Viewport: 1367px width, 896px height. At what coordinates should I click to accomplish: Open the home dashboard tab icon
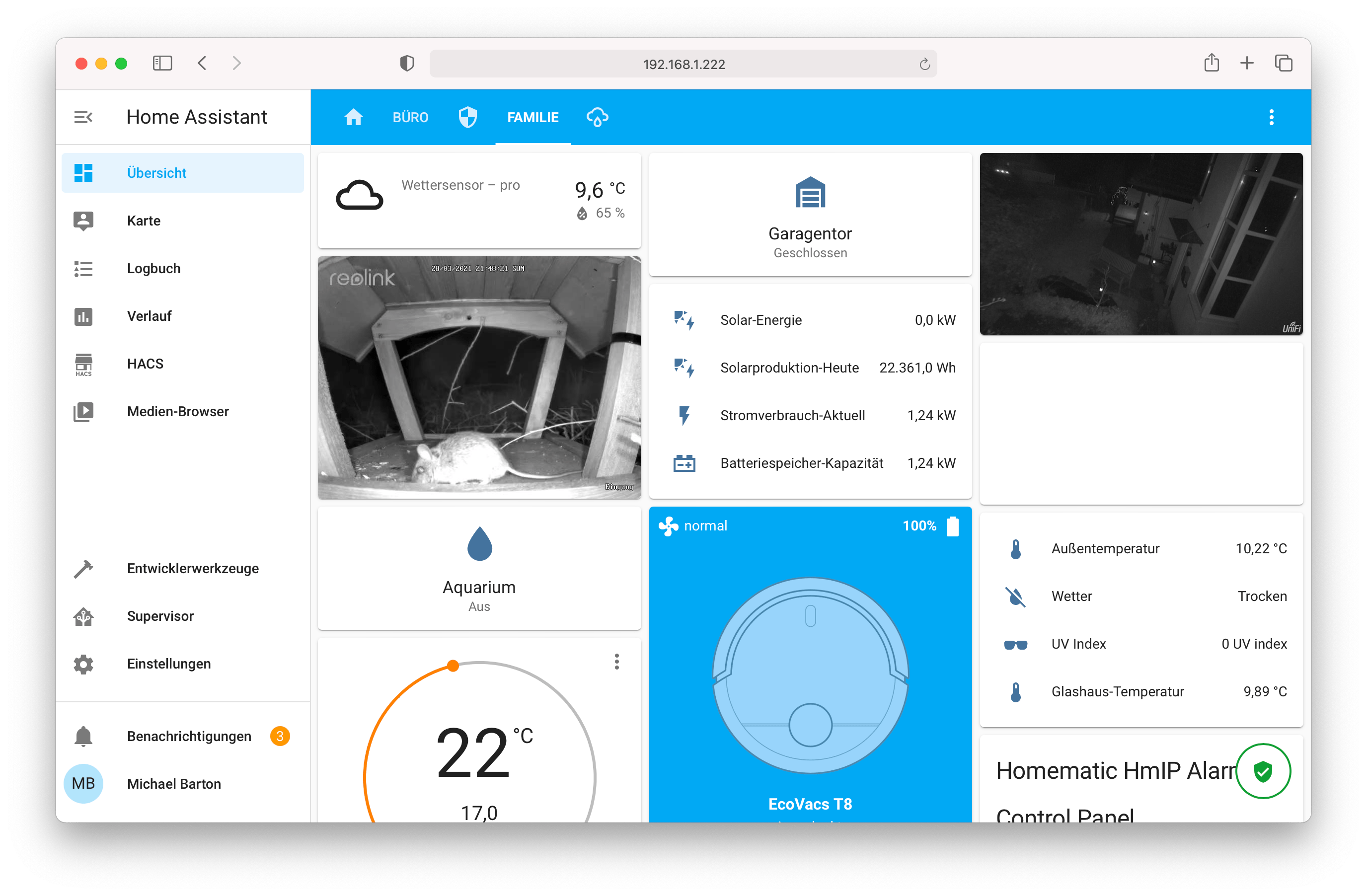pyautogui.click(x=354, y=117)
